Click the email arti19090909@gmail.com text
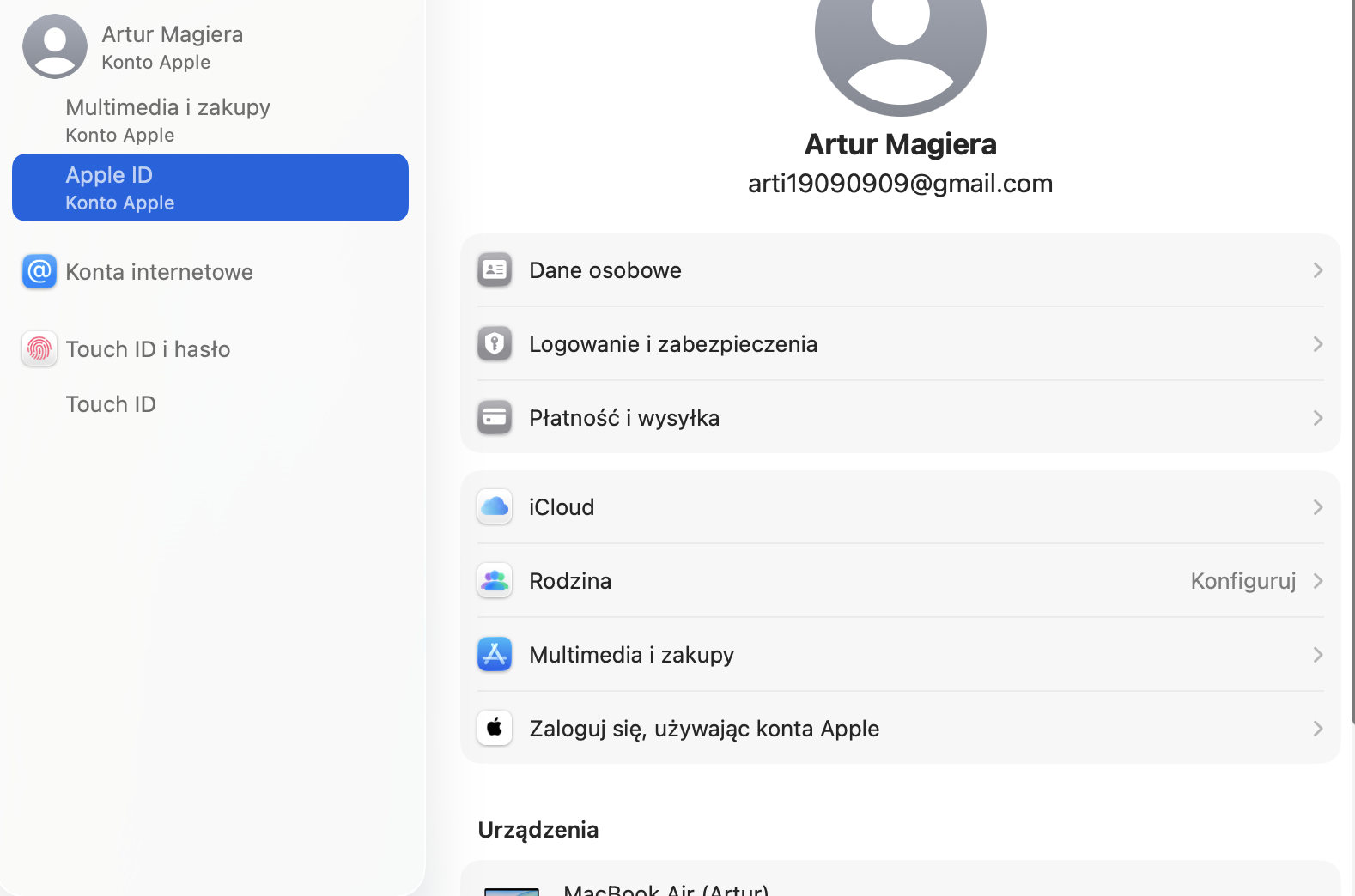The width and height of the screenshot is (1355, 896). 900,184
